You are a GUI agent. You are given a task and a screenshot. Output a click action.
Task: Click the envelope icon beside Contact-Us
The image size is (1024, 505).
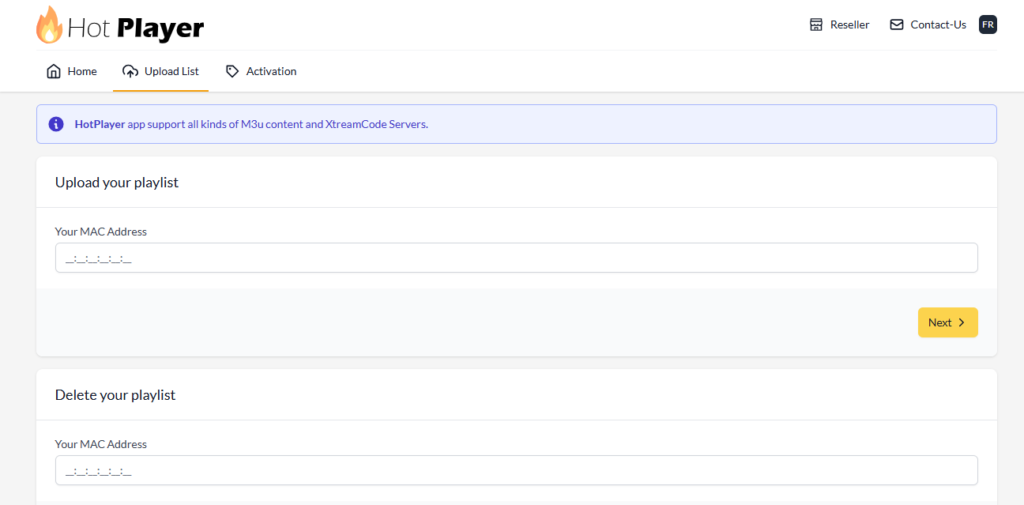click(896, 25)
